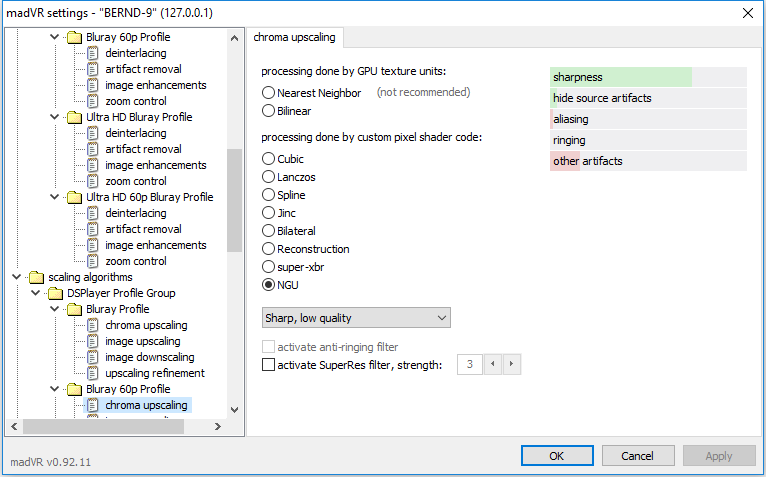Click the tree's vertical scrollbar down arrow
766x477 pixels.
click(x=234, y=410)
